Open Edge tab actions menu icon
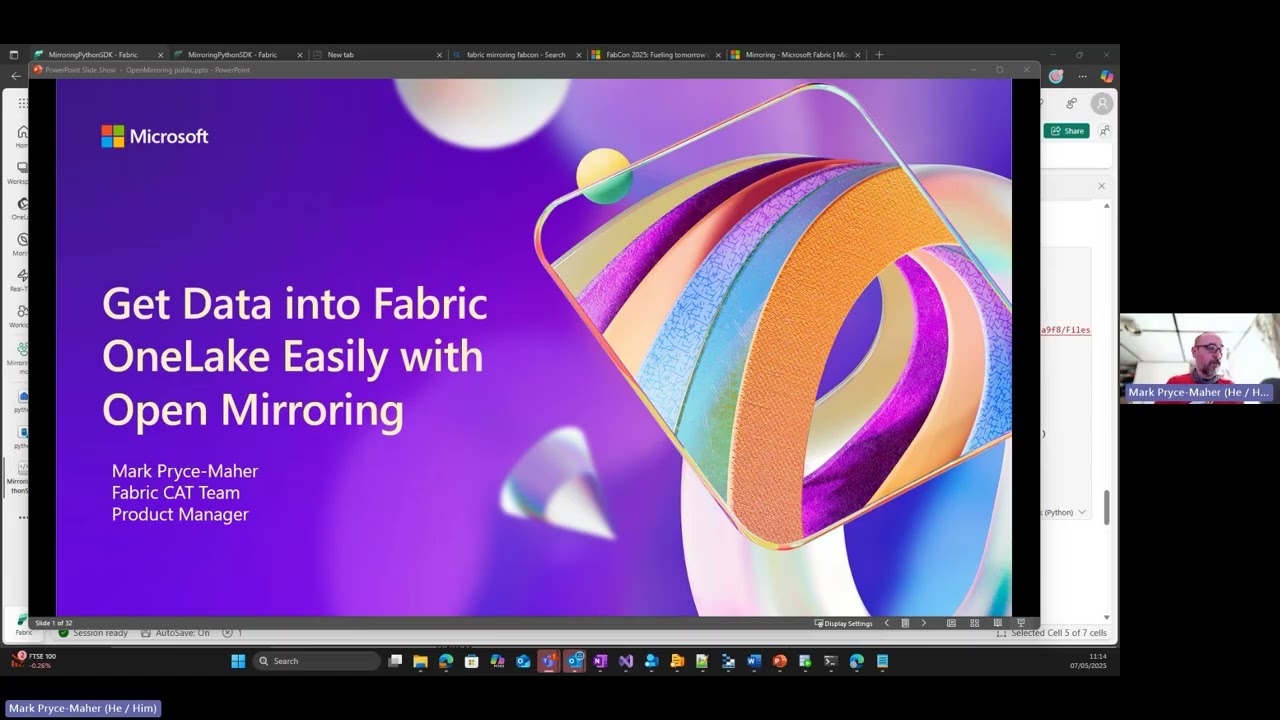Screen dimensions: 1280x720 coord(13,55)
